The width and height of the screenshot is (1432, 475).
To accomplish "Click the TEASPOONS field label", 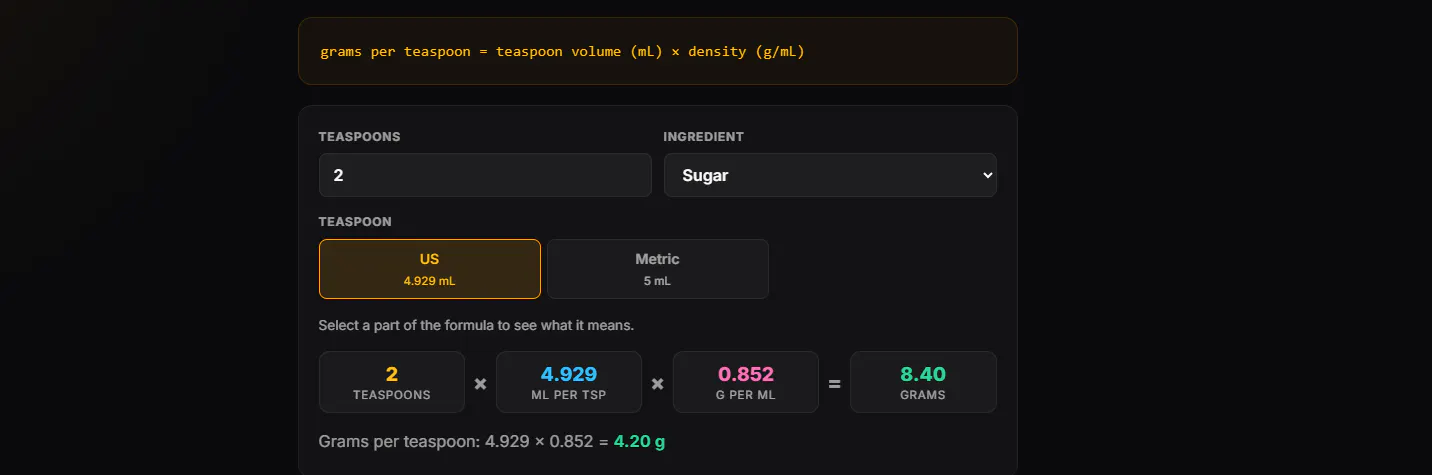I will [359, 137].
